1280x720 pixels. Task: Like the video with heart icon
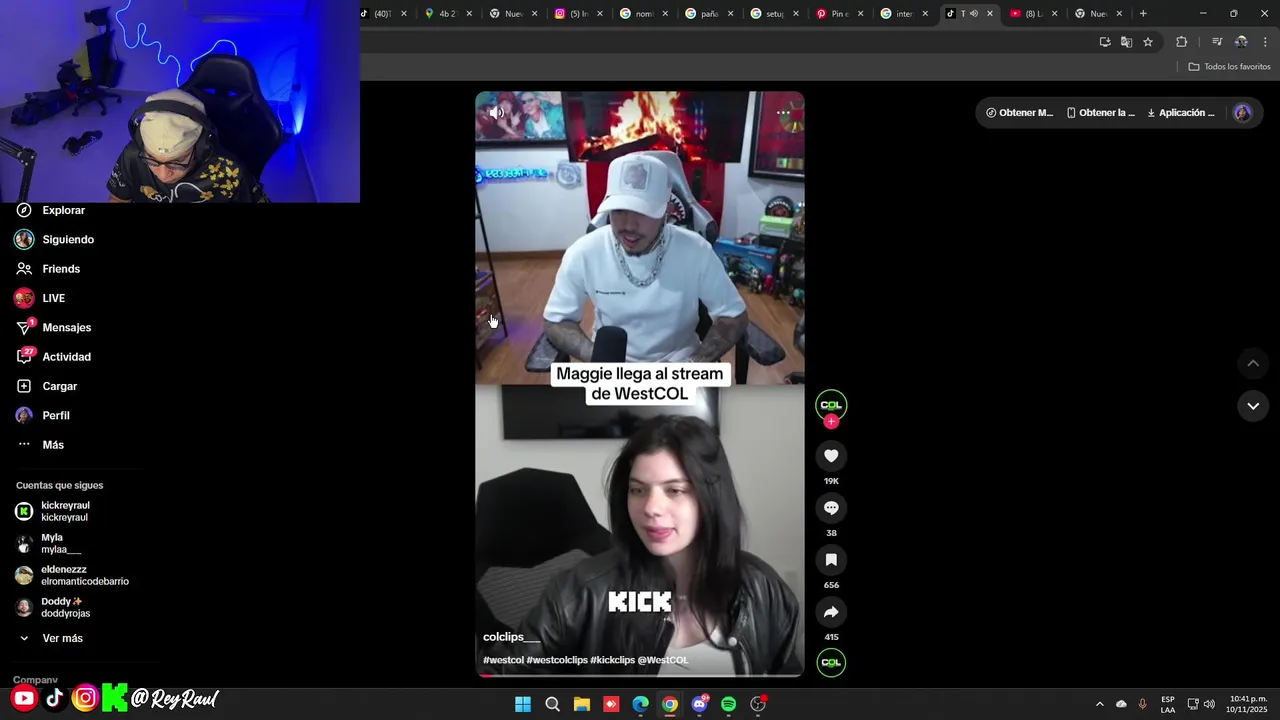coord(831,456)
